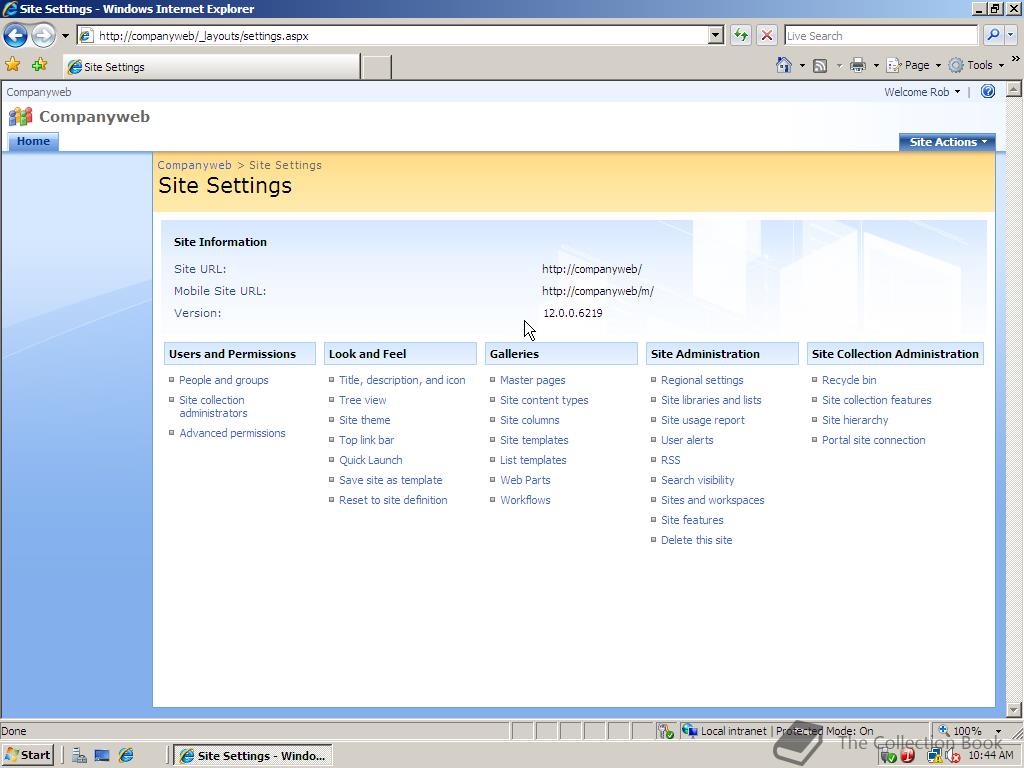Click into the Live Search box
This screenshot has width=1024, height=768.
click(880, 35)
